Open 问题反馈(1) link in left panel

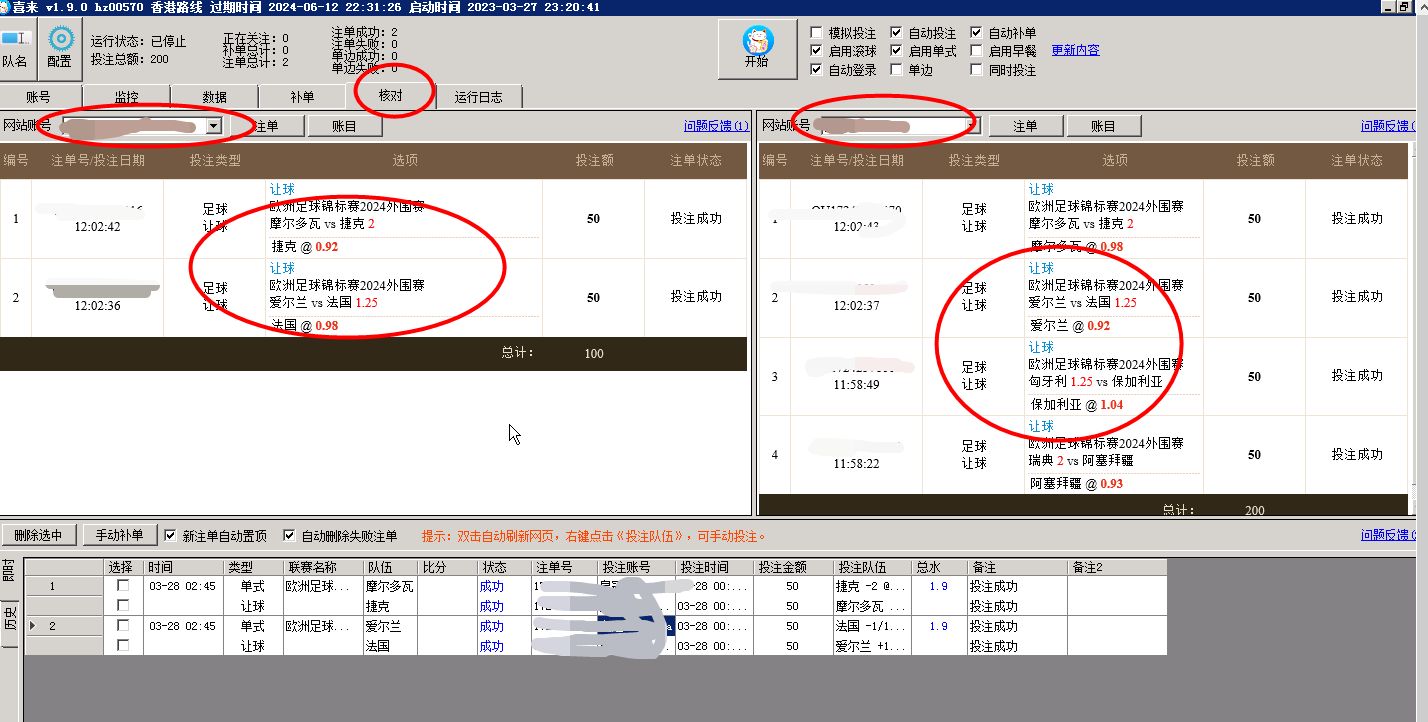(716, 126)
